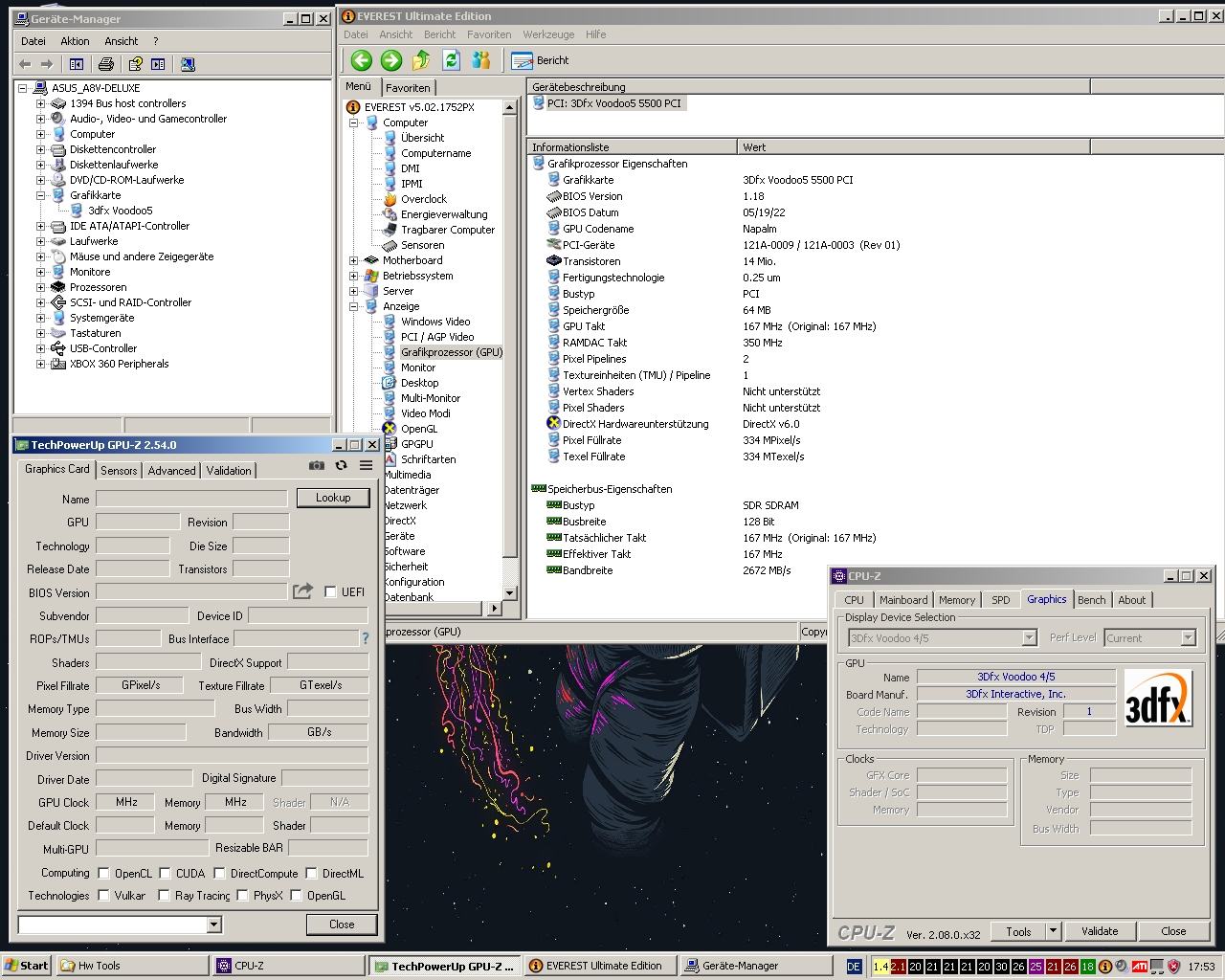The image size is (1225, 980).
Task: Toggle PhysX checkbox in GPU-Z
Action: click(242, 895)
